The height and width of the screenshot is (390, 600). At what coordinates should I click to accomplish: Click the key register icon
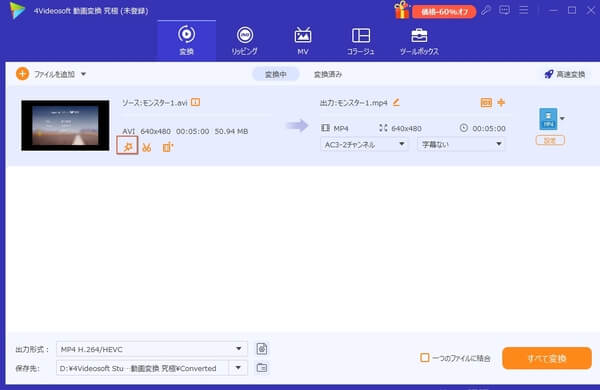486,10
